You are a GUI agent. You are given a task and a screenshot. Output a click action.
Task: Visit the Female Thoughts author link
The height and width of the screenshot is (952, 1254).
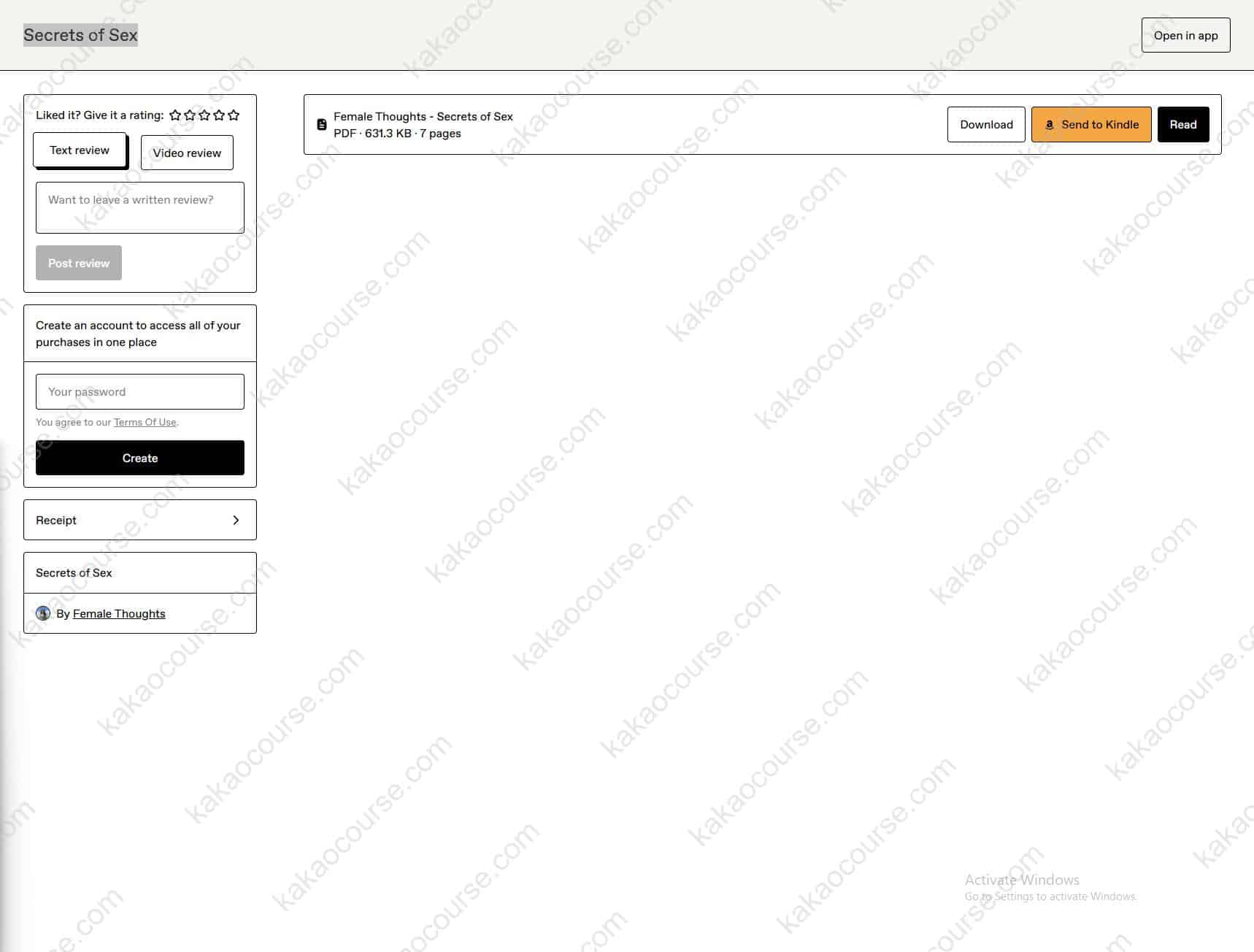pos(119,614)
